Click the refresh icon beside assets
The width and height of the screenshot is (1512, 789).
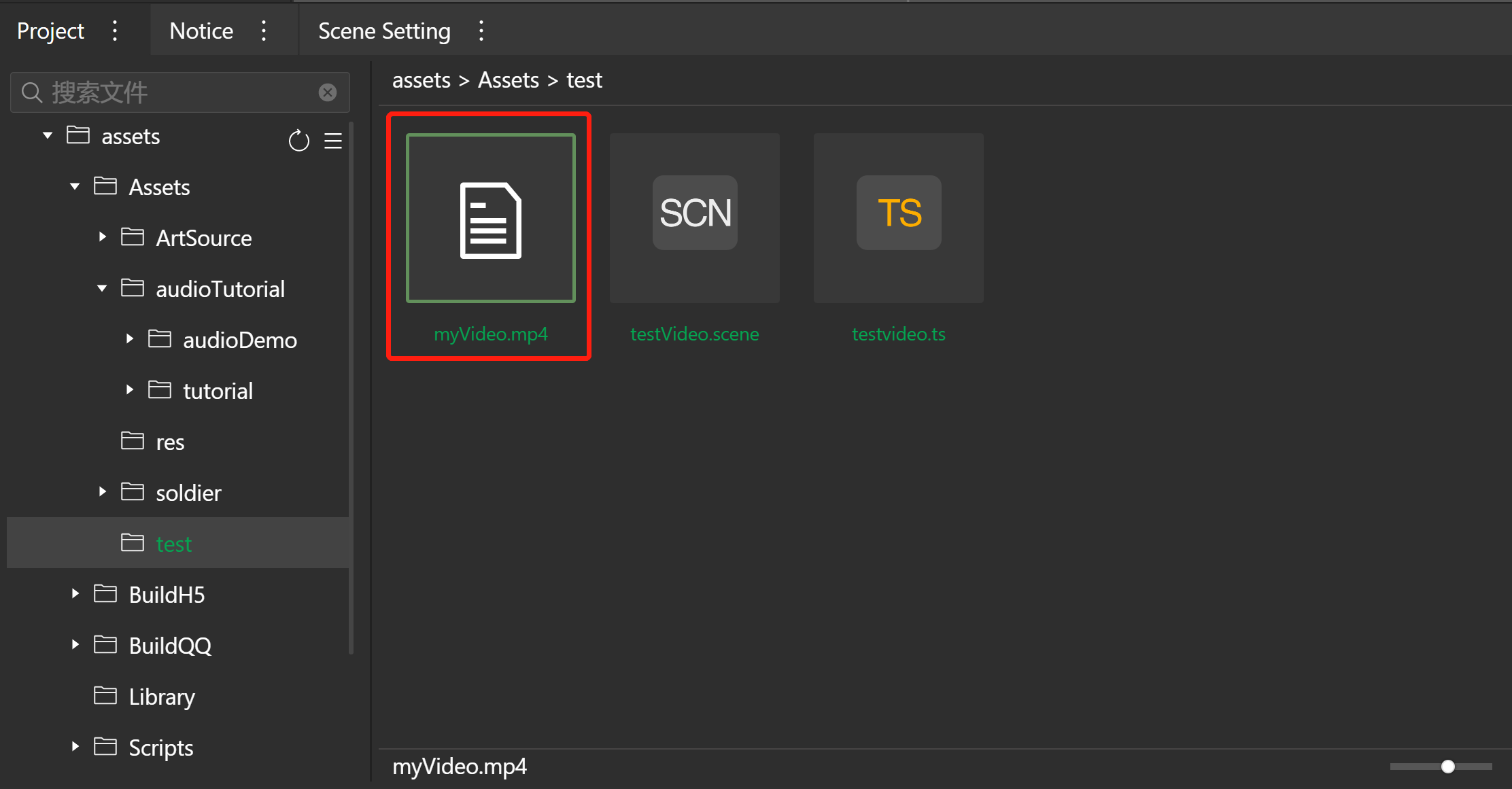click(x=298, y=141)
